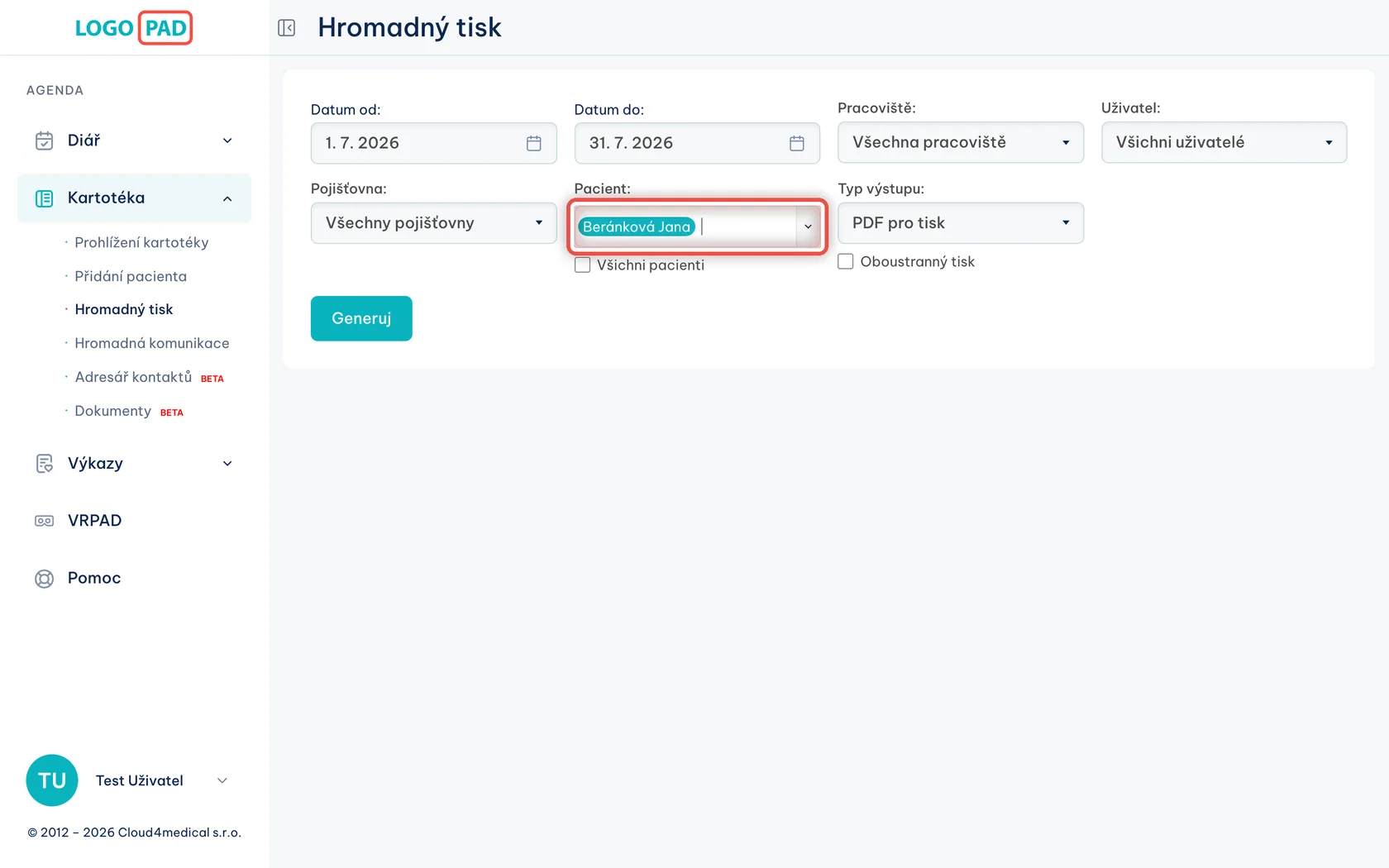
Task: Click the Generuj button
Action: coord(361,318)
